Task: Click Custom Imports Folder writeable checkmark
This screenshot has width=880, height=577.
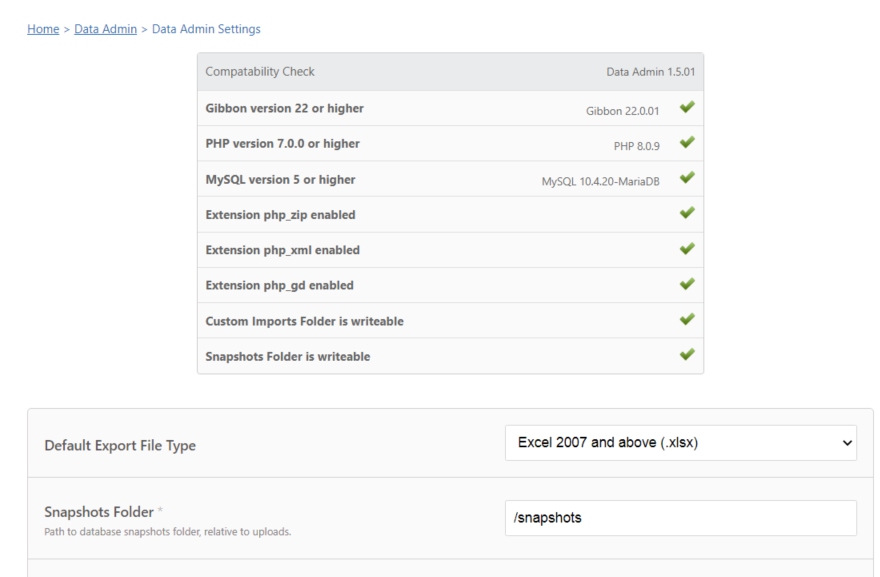Action: (687, 319)
